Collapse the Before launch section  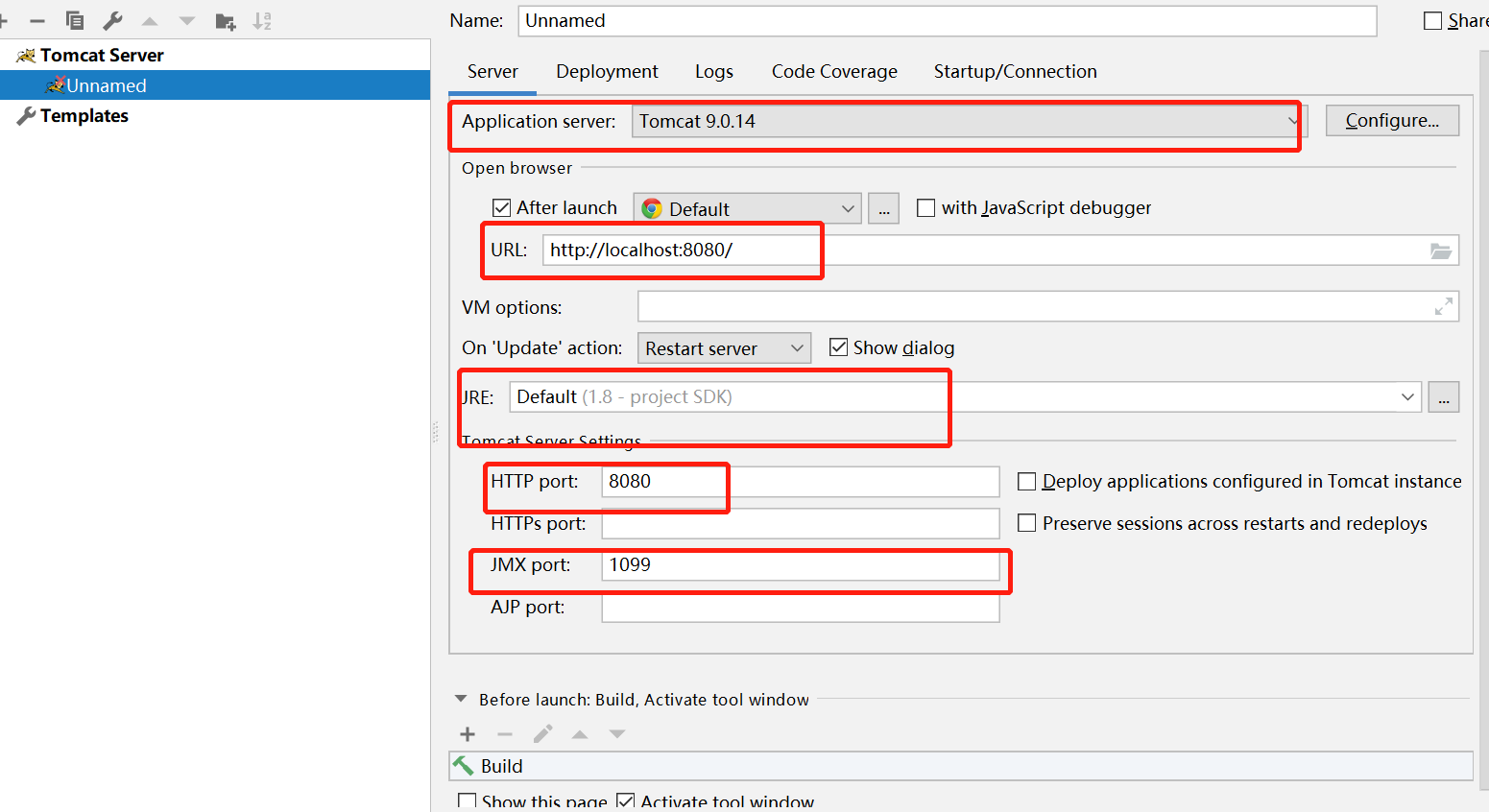pos(461,700)
